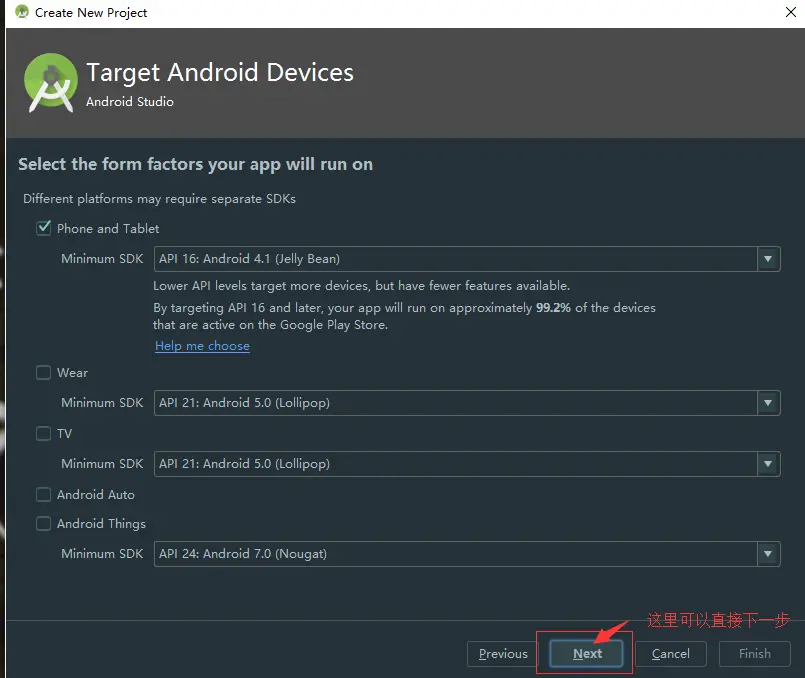Click the small Android Studio title bar icon
The height and width of the screenshot is (678, 805).
click(x=22, y=12)
